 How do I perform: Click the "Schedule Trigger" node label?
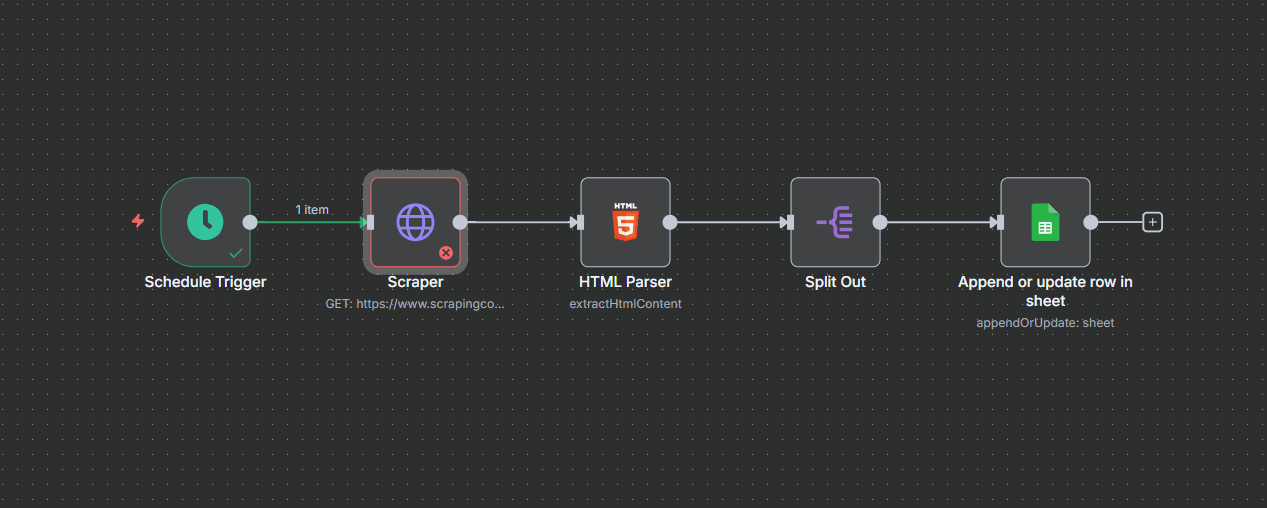[205, 282]
